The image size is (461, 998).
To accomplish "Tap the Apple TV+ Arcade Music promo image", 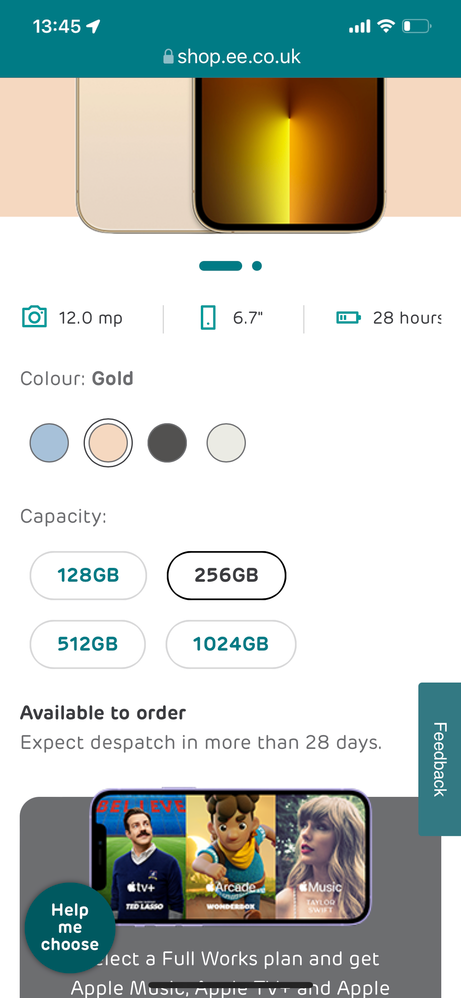I will pyautogui.click(x=230, y=856).
